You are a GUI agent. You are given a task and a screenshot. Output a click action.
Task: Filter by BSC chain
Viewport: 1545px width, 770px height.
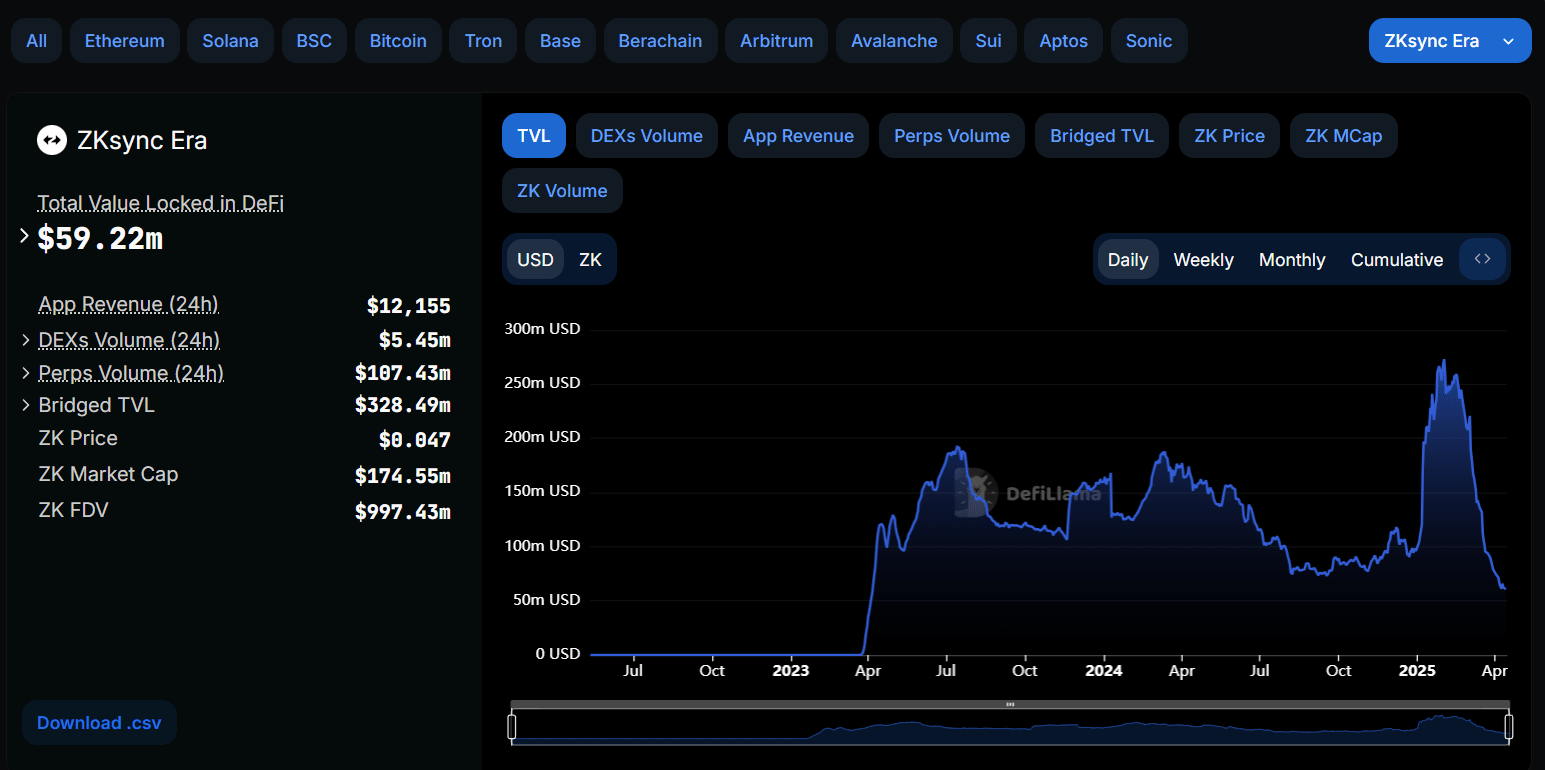314,41
